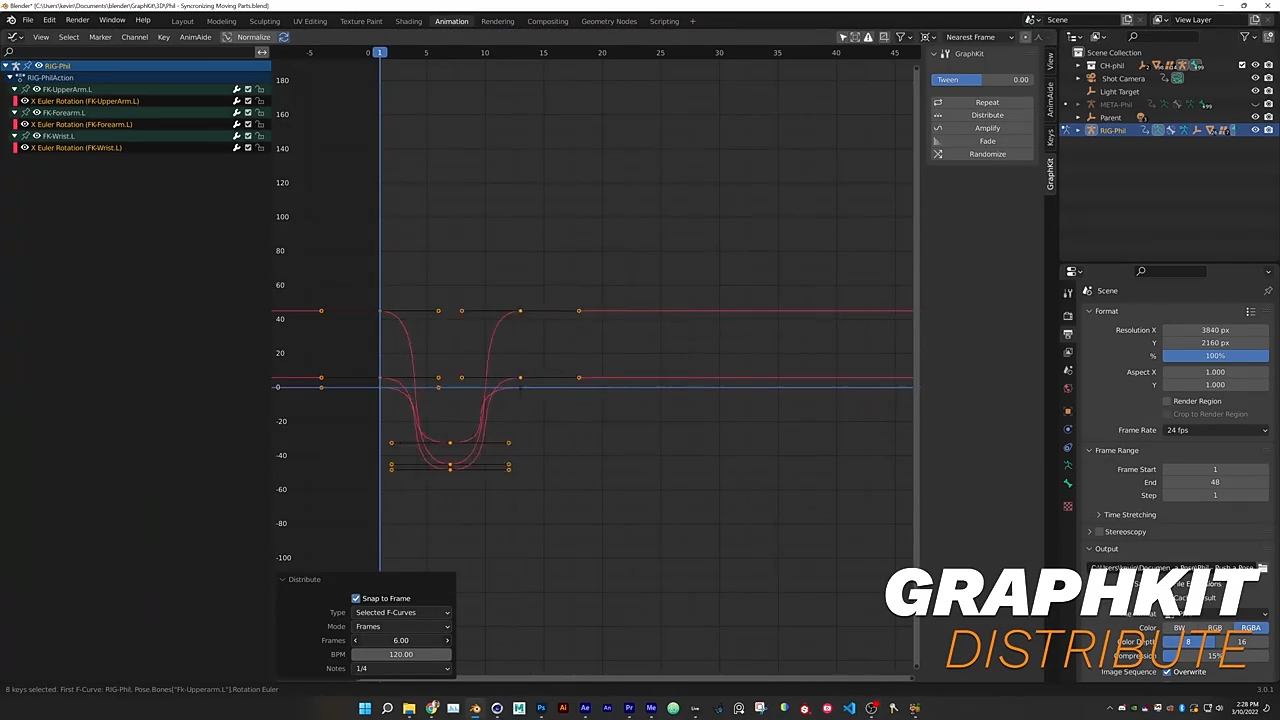This screenshot has width=1280, height=720.
Task: Click the new collection icon in Outliner
Action: (1267, 37)
